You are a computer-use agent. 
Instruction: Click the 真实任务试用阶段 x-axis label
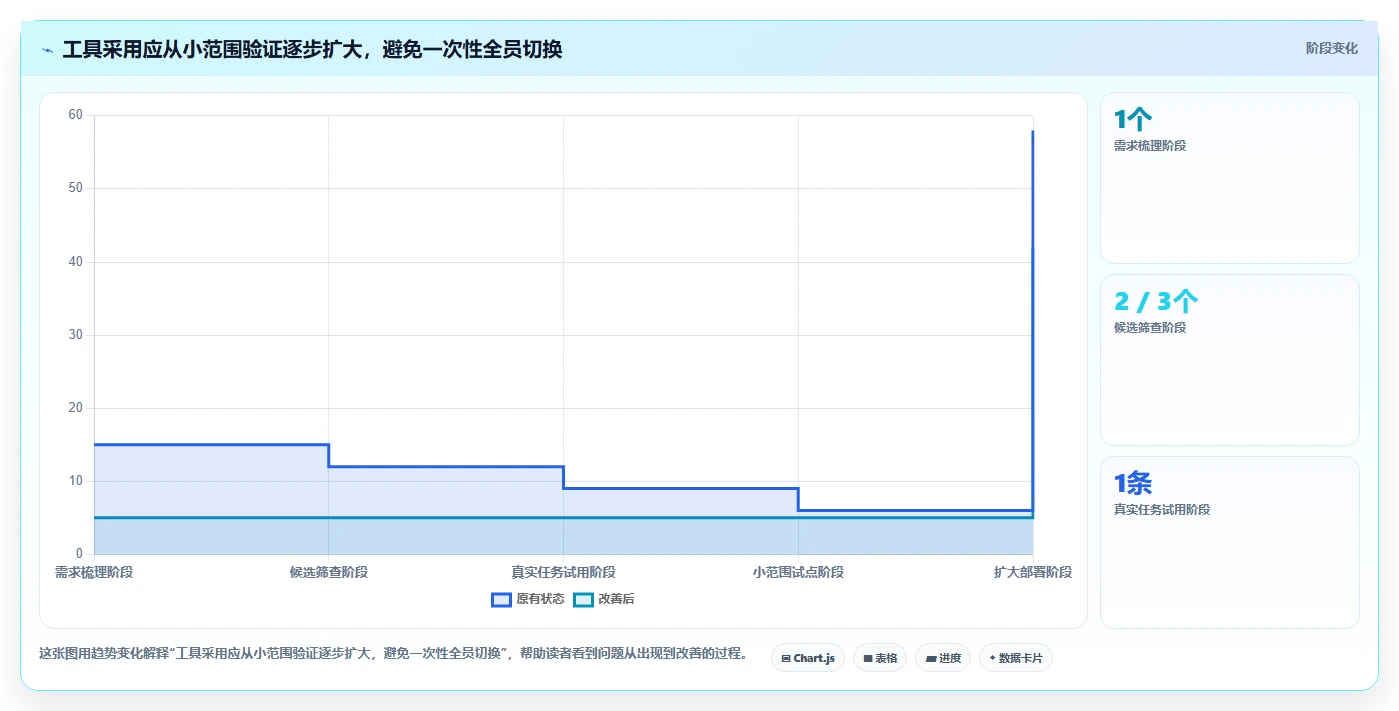tap(563, 572)
